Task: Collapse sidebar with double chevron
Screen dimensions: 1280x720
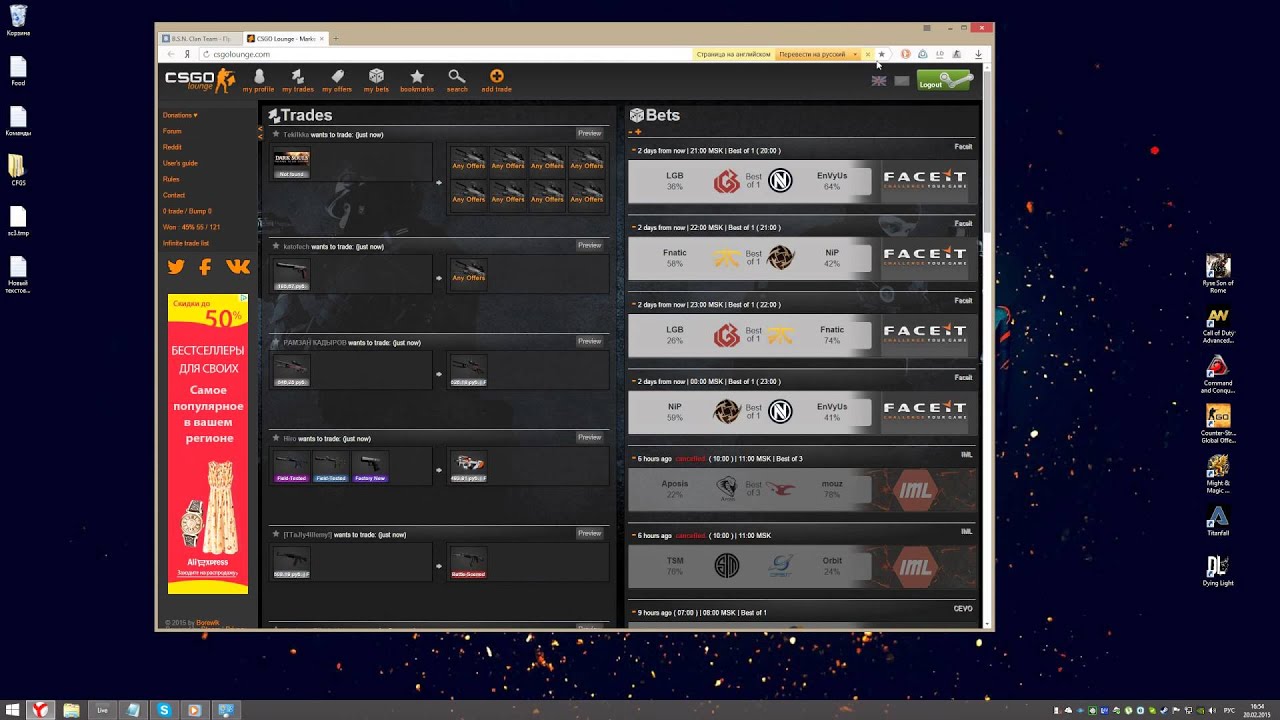Action: (x=260, y=131)
